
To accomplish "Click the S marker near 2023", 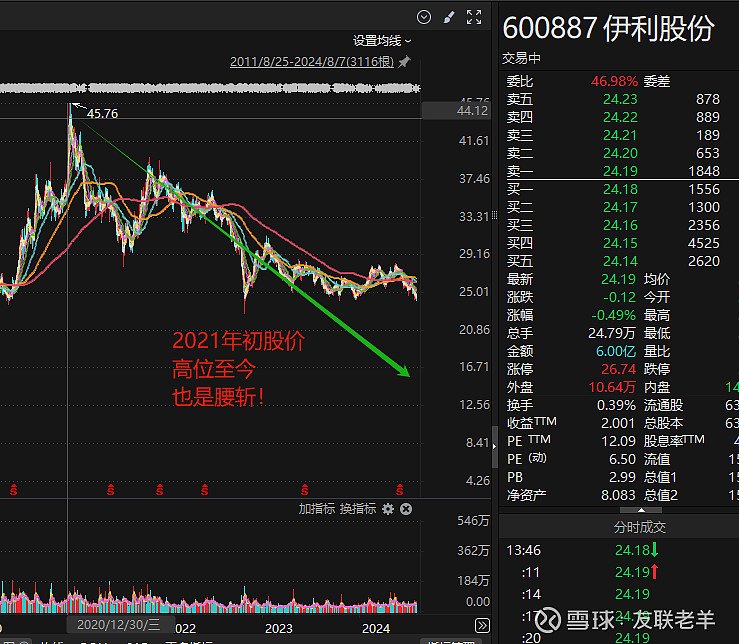I will tap(304, 489).
